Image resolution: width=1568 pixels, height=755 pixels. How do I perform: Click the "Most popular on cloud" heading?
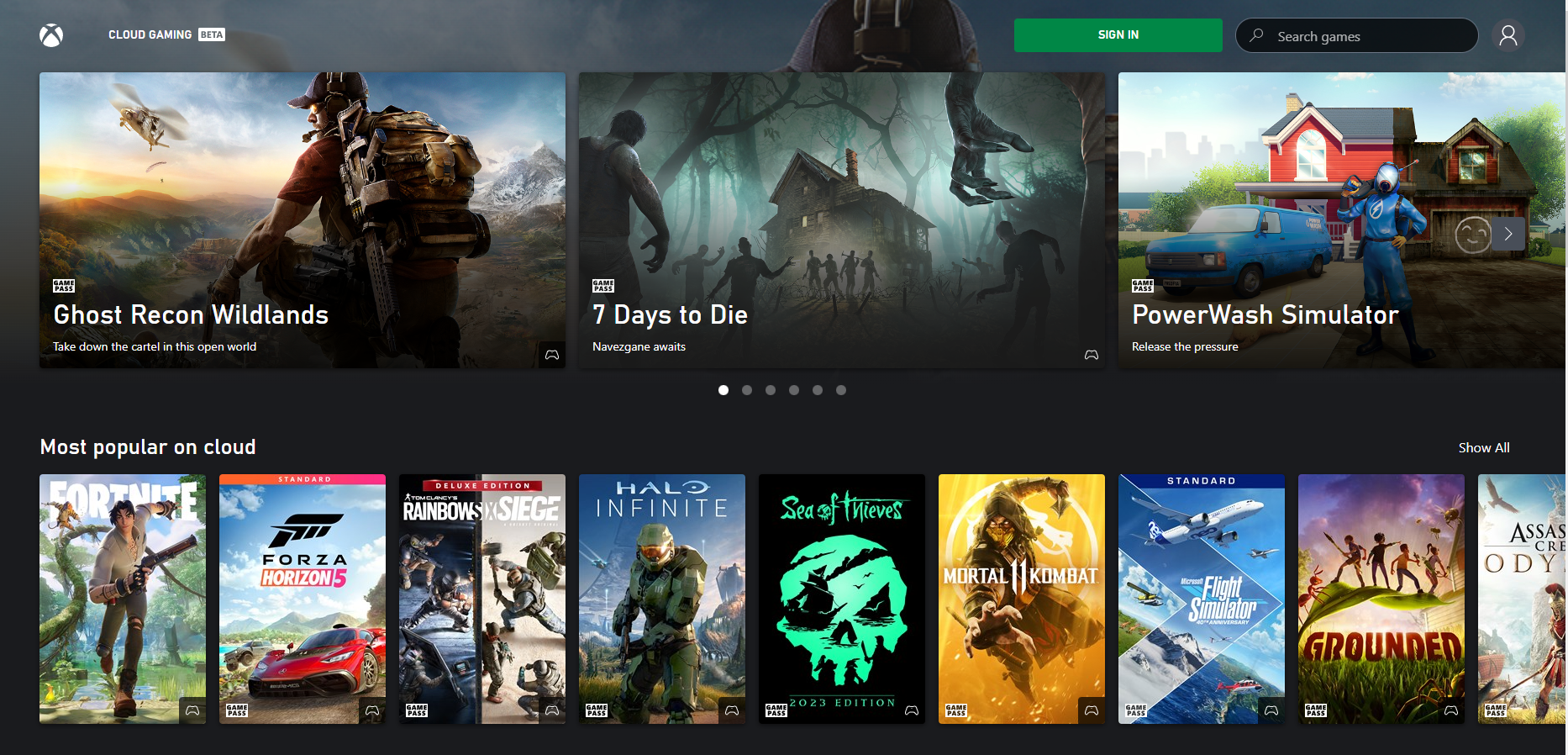pyautogui.click(x=148, y=447)
